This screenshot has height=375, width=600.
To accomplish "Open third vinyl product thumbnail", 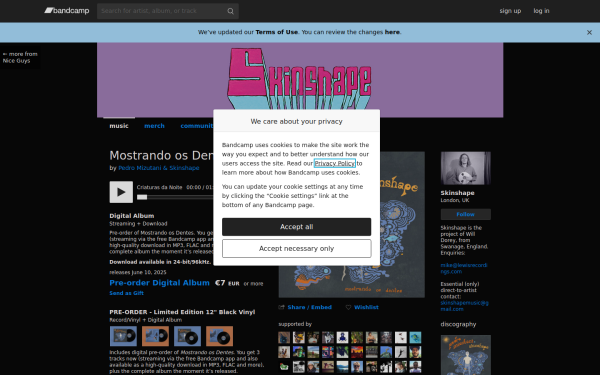I will (x=188, y=336).
